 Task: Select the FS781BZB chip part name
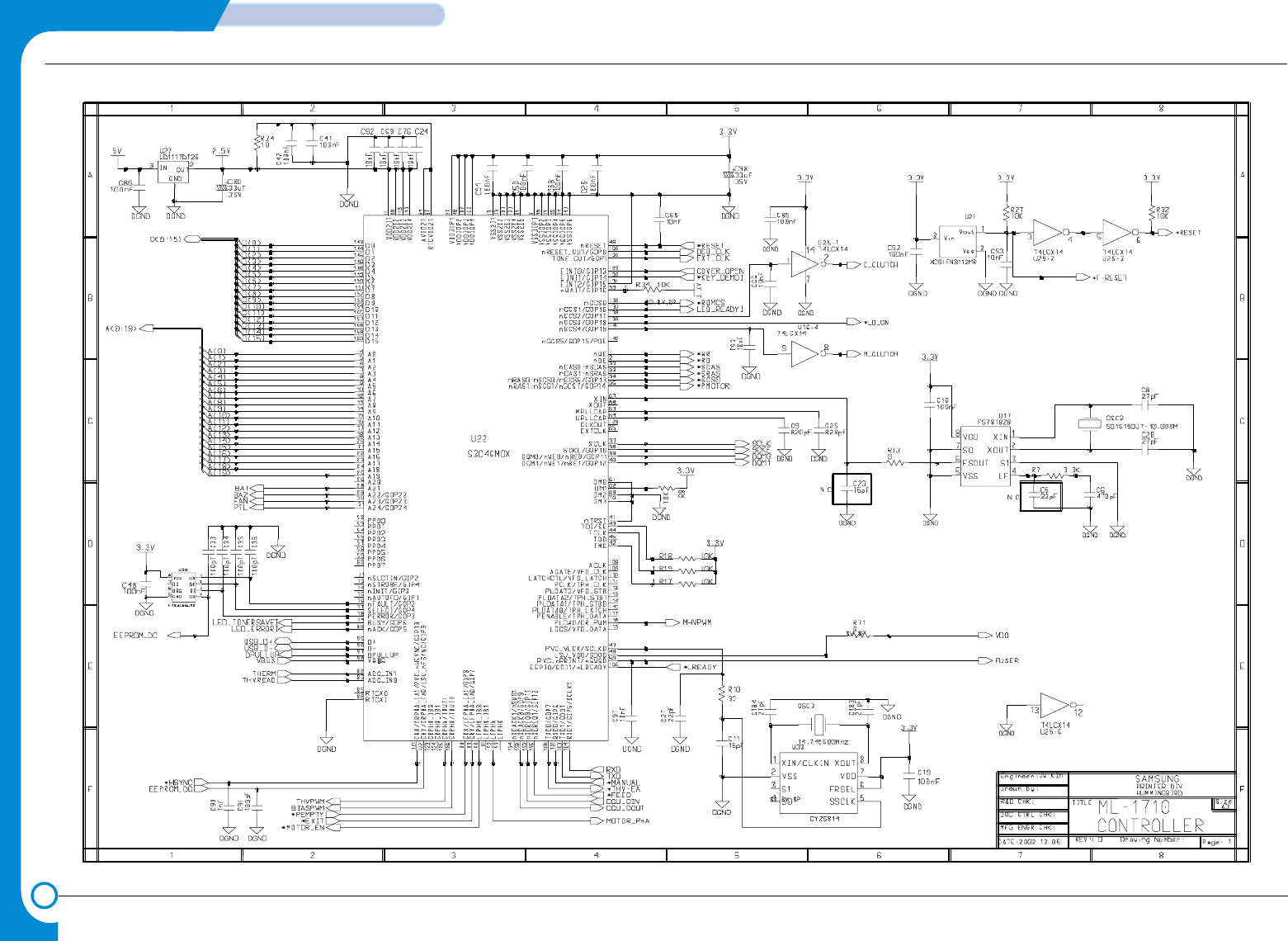[x=994, y=422]
